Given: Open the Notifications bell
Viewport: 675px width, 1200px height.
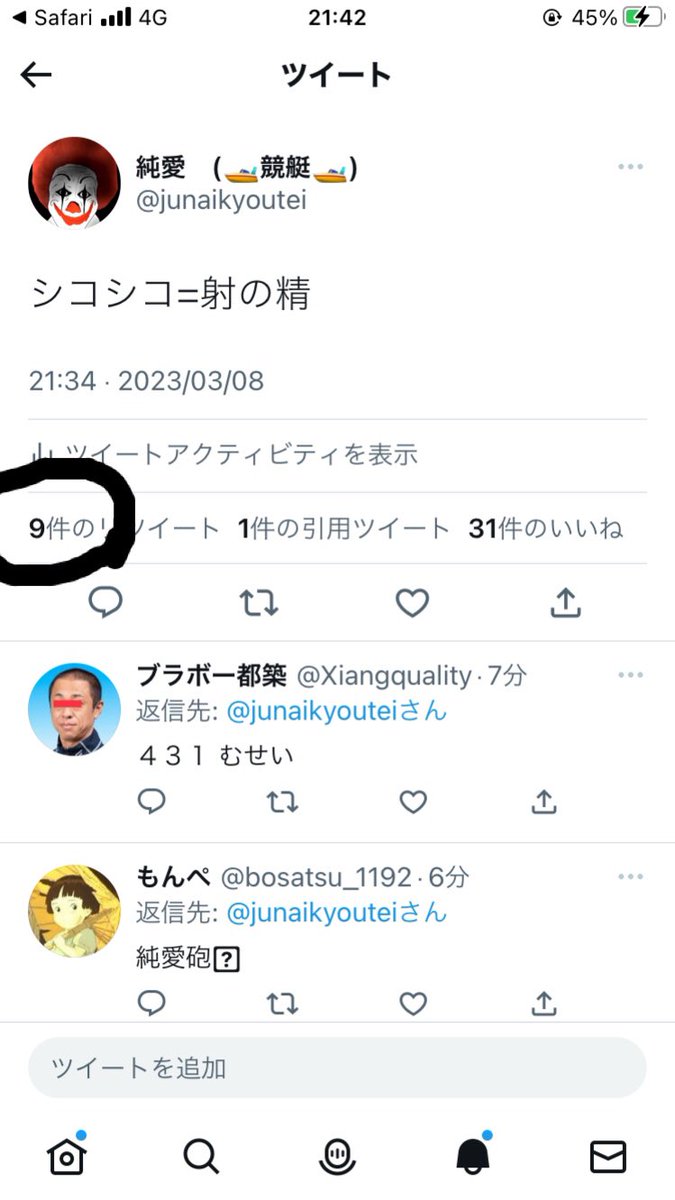Looking at the screenshot, I should [472, 1155].
